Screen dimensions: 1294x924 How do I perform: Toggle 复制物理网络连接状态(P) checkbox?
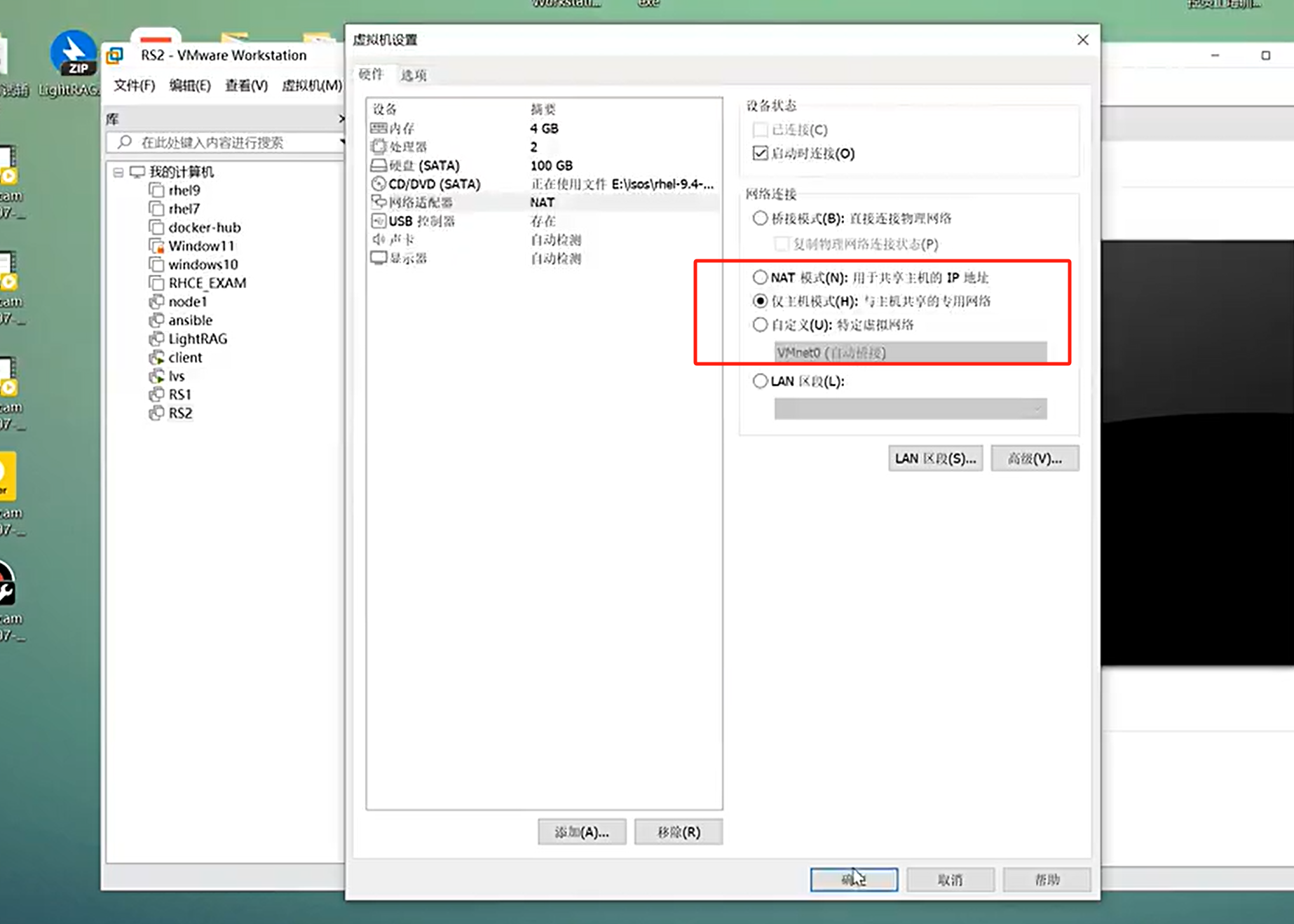click(x=782, y=244)
